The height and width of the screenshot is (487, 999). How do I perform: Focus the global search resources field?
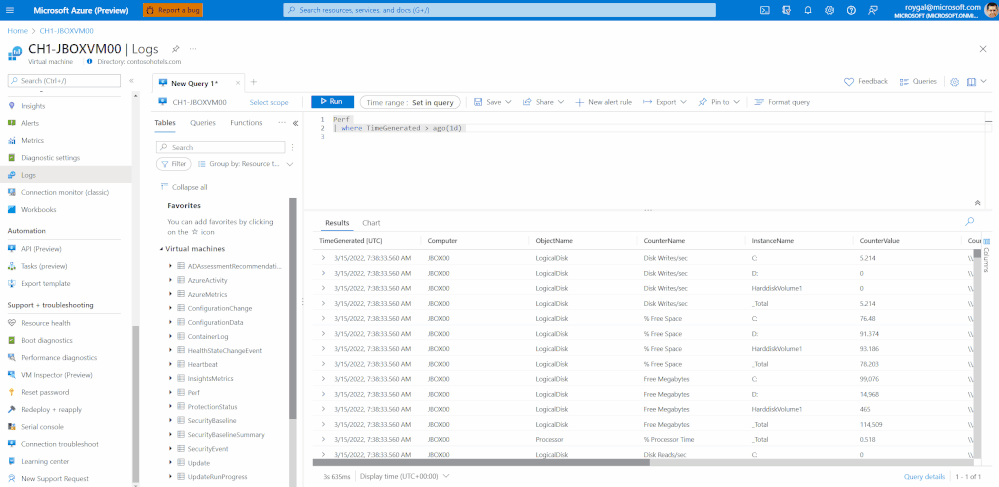click(500, 10)
